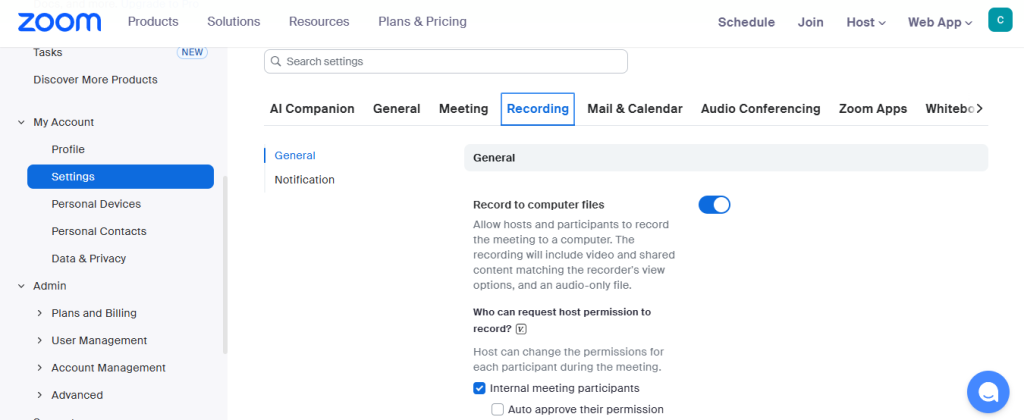Click the Zoom logo
This screenshot has width=1024, height=420.
coord(59,22)
